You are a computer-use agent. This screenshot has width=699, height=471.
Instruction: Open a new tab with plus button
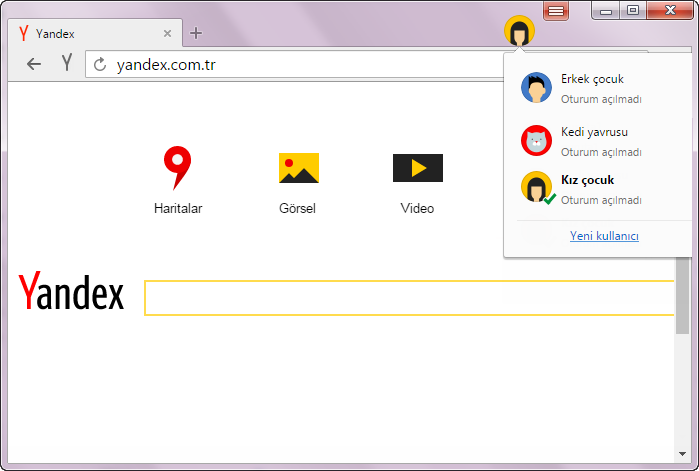pyautogui.click(x=196, y=33)
